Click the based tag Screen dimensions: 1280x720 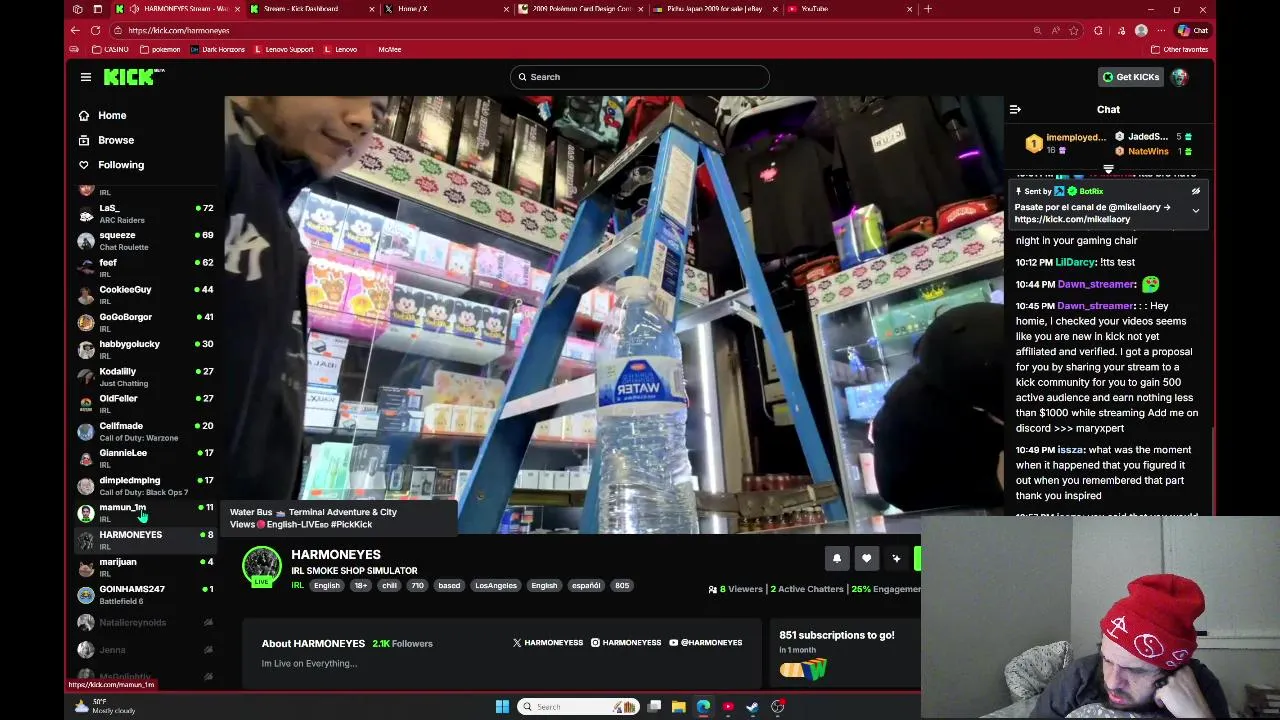click(x=449, y=586)
